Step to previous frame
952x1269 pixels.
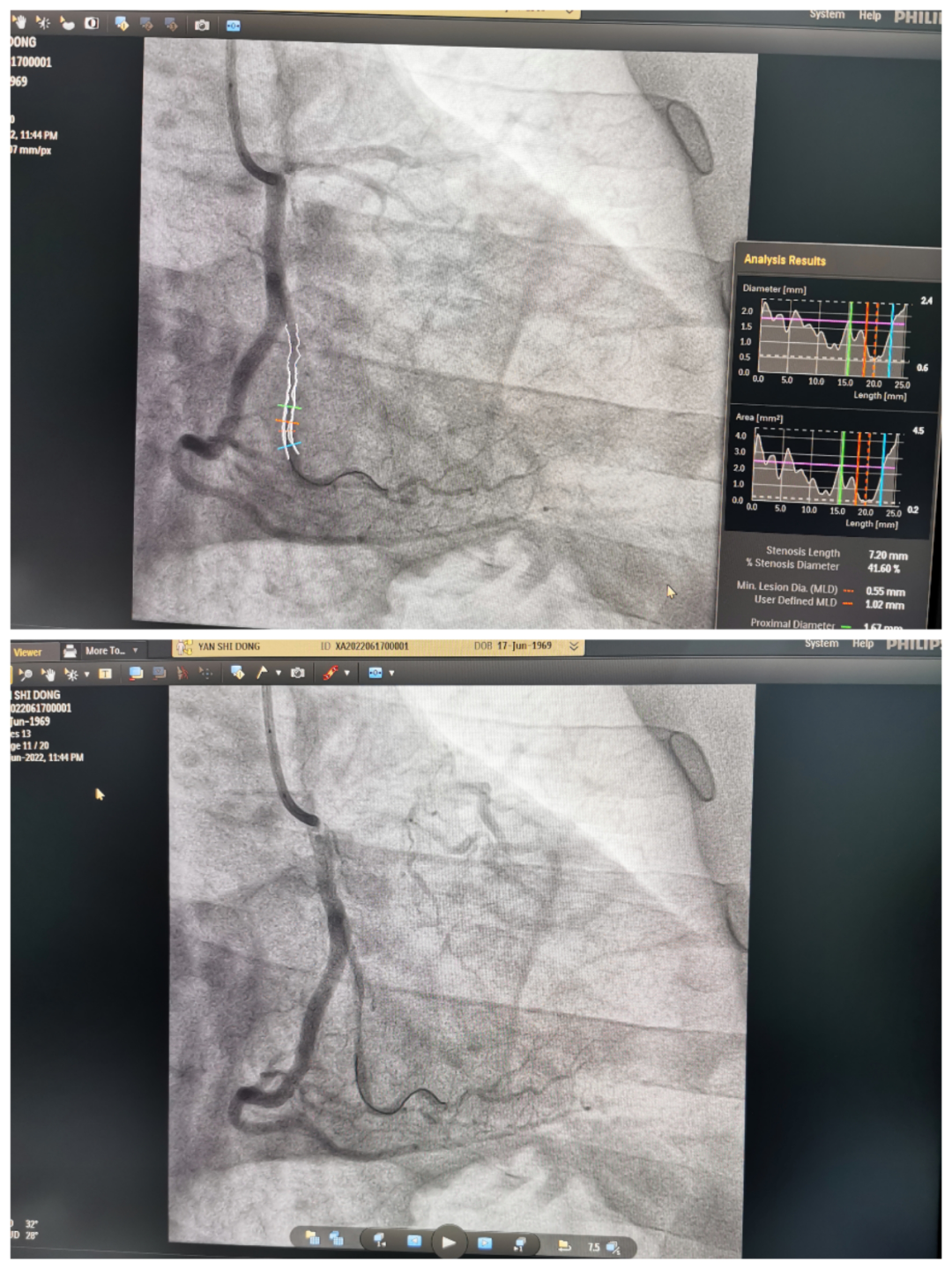click(414, 1242)
